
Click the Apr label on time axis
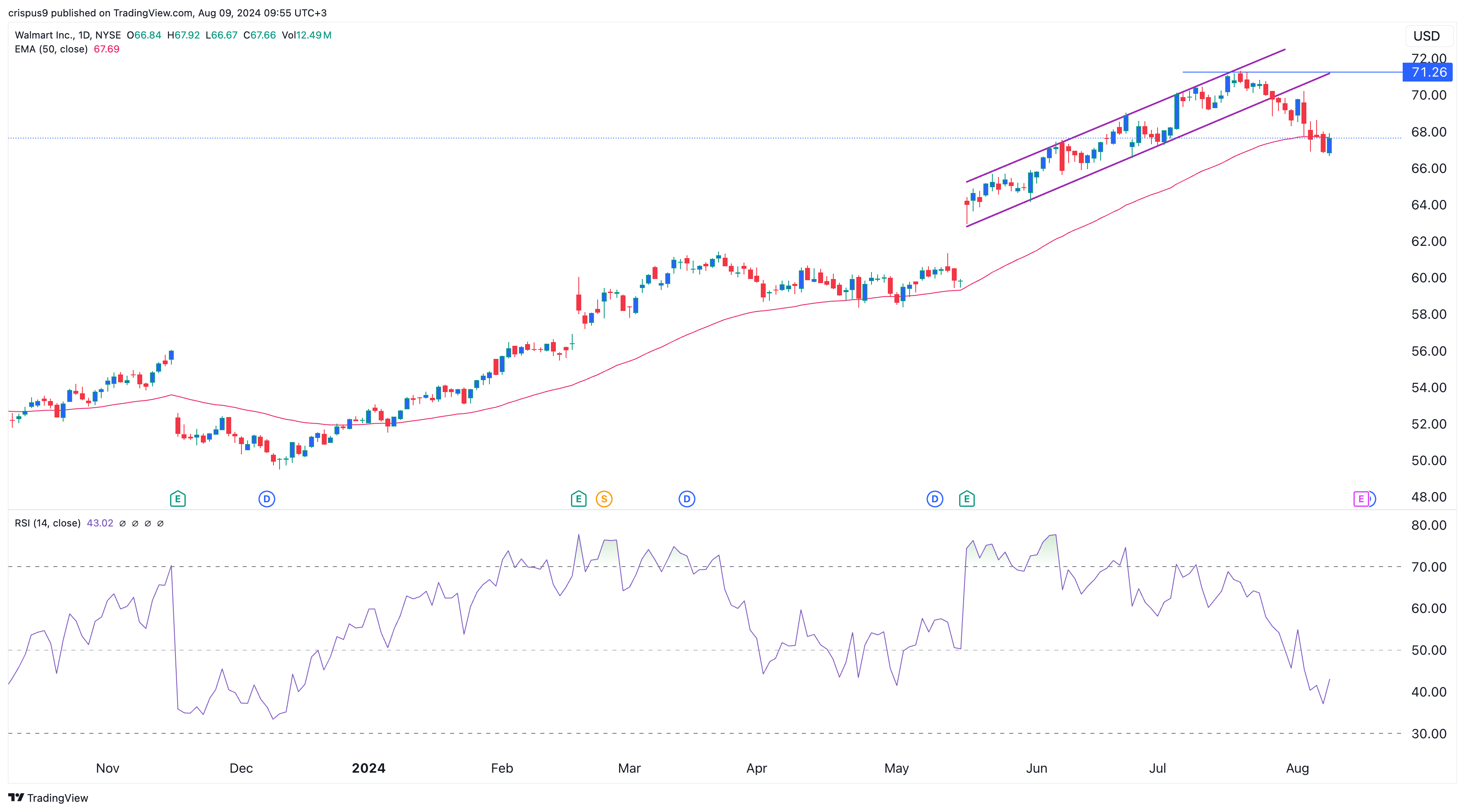[x=757, y=768]
